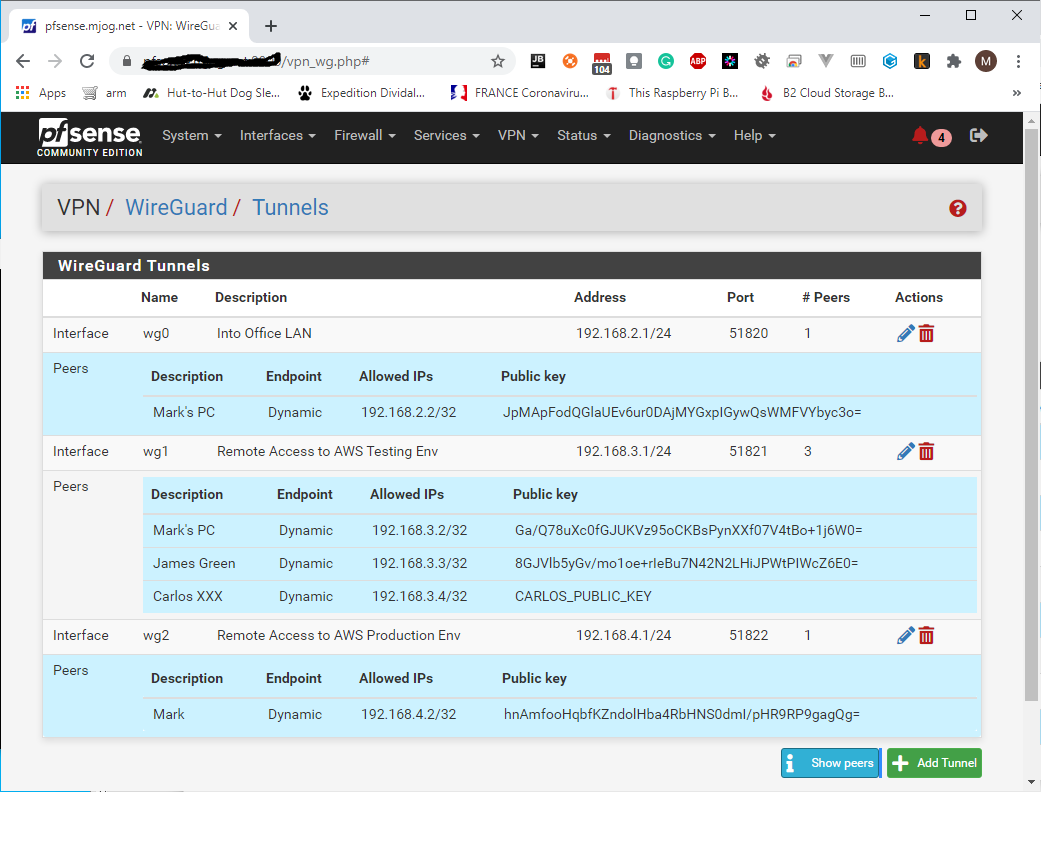Click the Tunnels breadcrumb link
Screen dimensions: 1041x845
[290, 208]
